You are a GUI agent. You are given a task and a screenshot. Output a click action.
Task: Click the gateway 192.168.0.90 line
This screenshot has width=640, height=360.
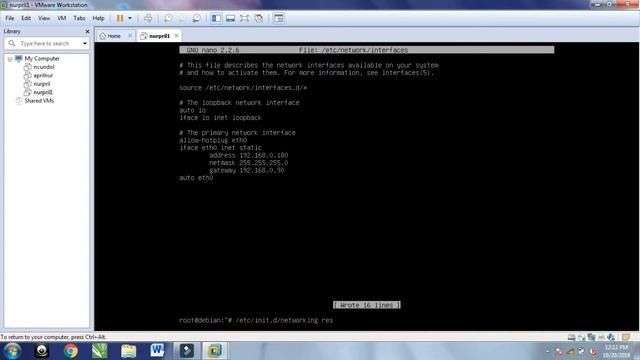[247, 170]
